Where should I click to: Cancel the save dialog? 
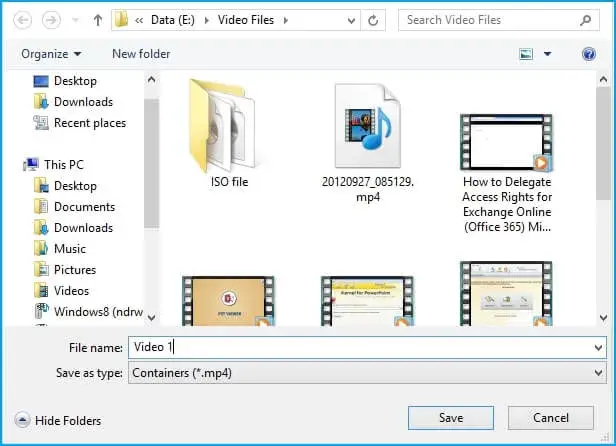click(551, 418)
